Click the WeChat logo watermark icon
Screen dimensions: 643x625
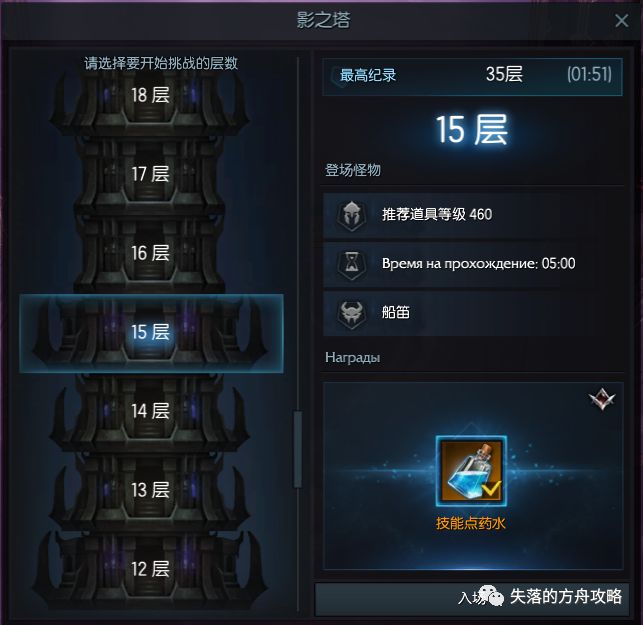point(491,596)
